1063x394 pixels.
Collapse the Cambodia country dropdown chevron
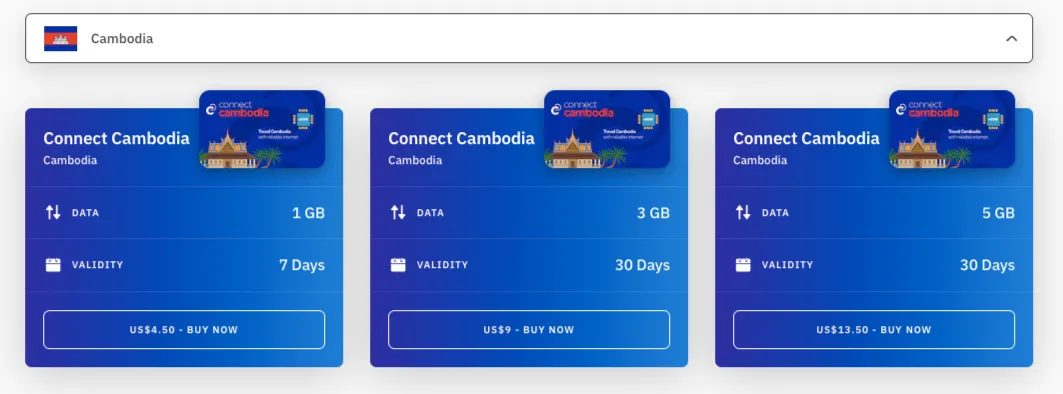(x=1011, y=39)
